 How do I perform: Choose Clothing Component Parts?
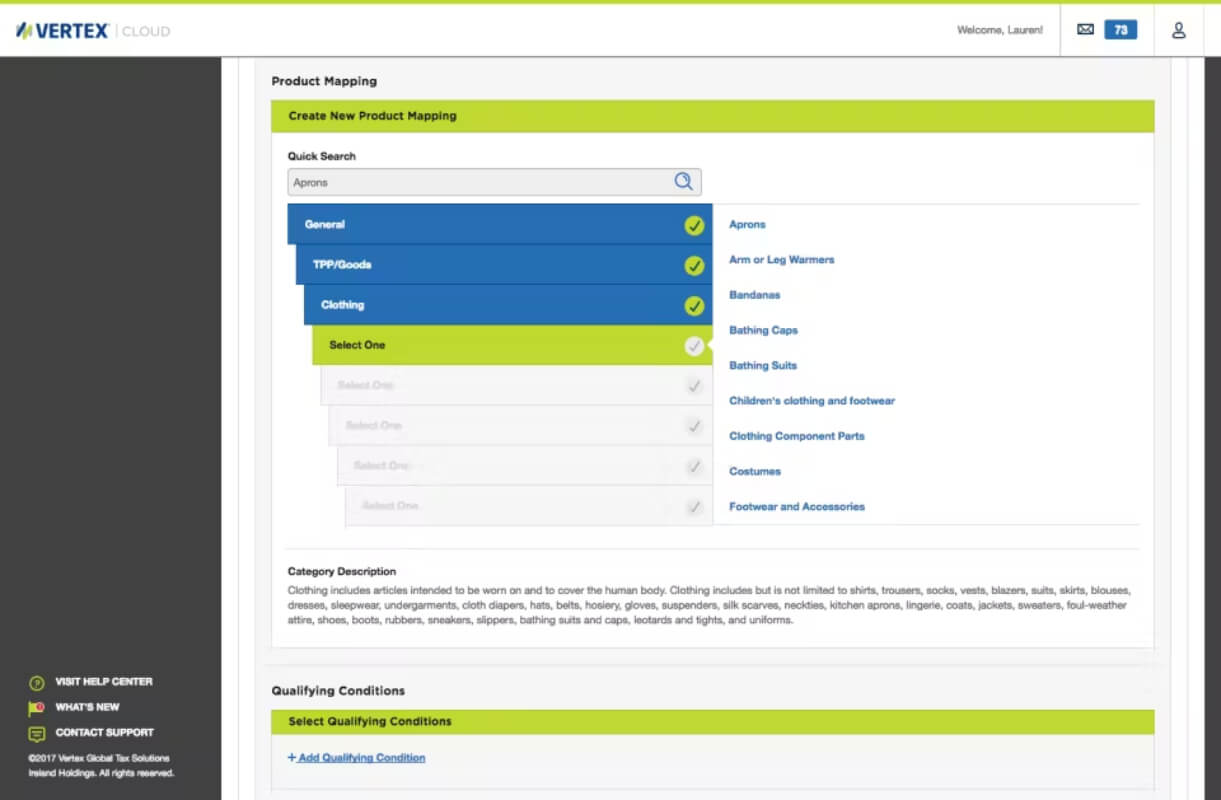(x=796, y=436)
